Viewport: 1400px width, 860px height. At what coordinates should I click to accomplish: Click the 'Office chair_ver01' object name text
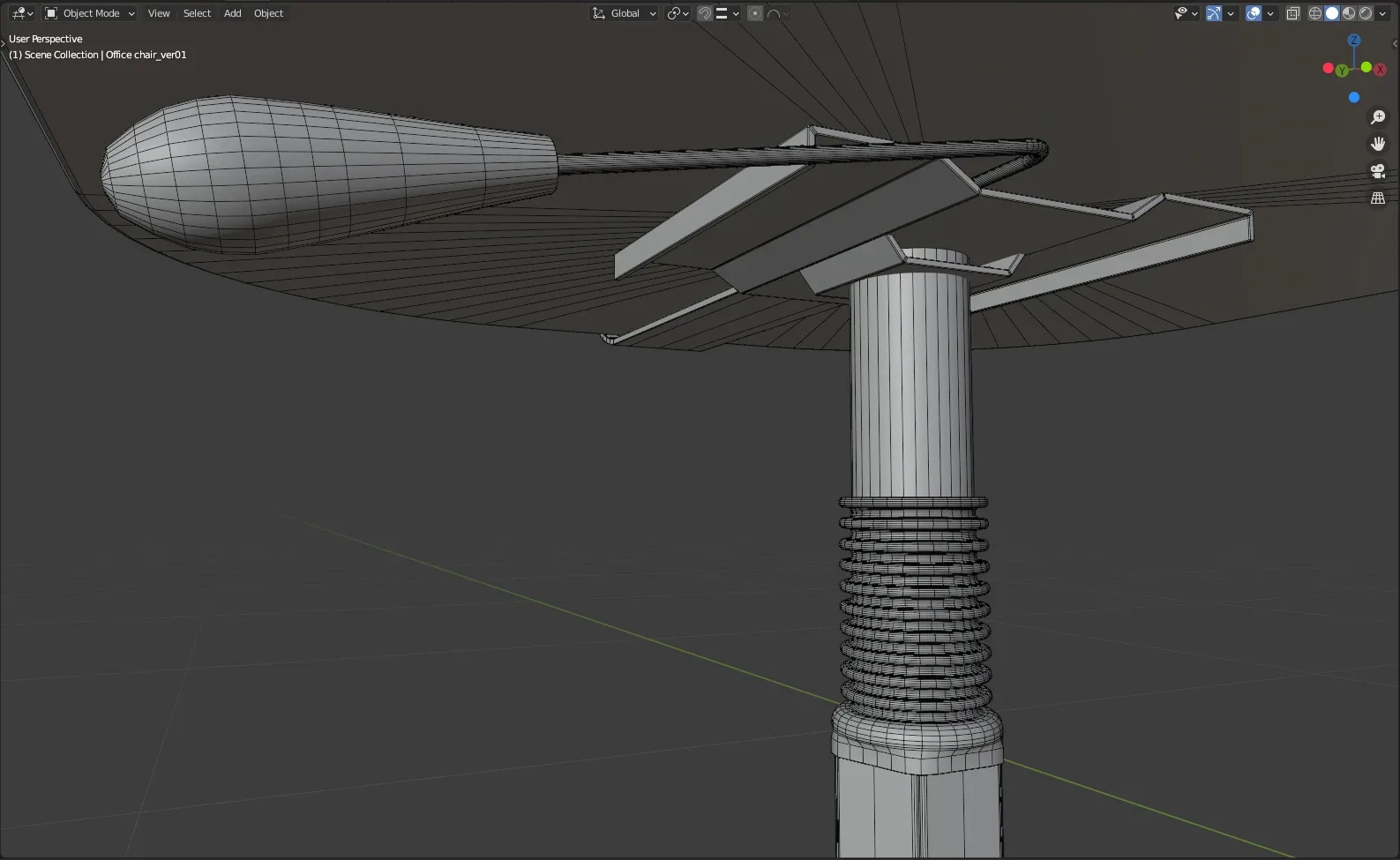coord(146,55)
